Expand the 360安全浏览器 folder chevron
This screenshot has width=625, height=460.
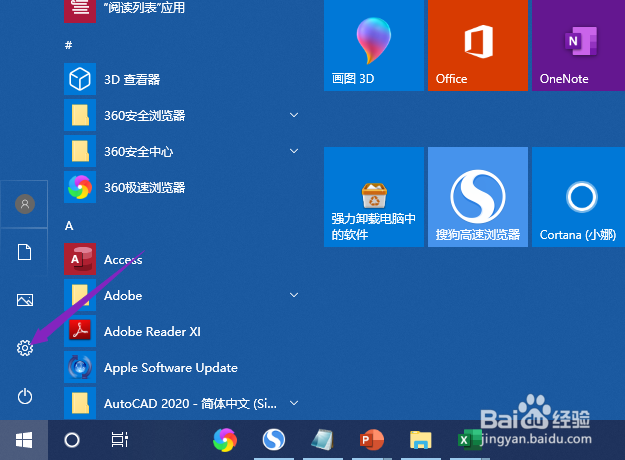point(294,115)
